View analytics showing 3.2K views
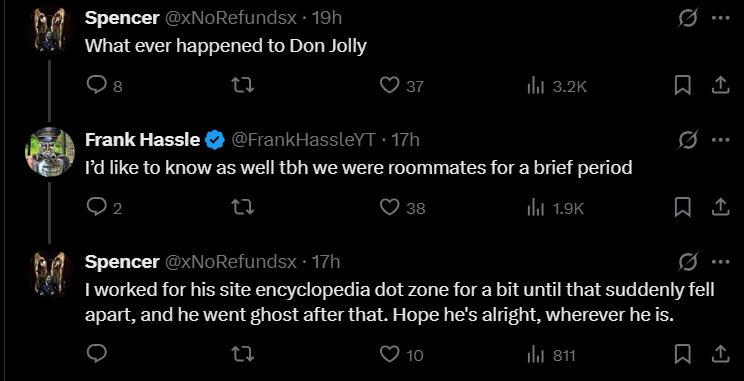 557,86
